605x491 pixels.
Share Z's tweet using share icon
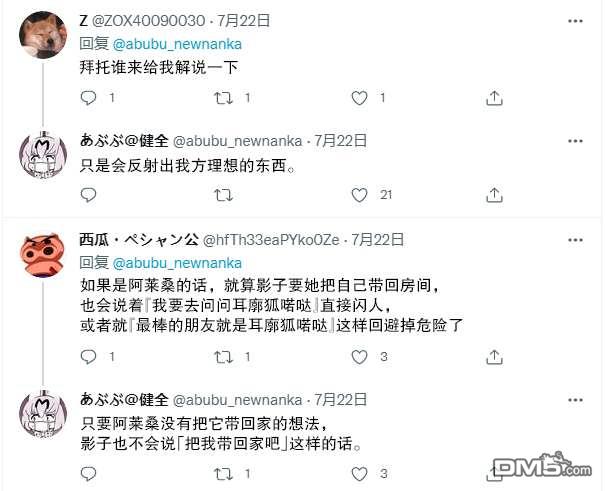[494, 98]
